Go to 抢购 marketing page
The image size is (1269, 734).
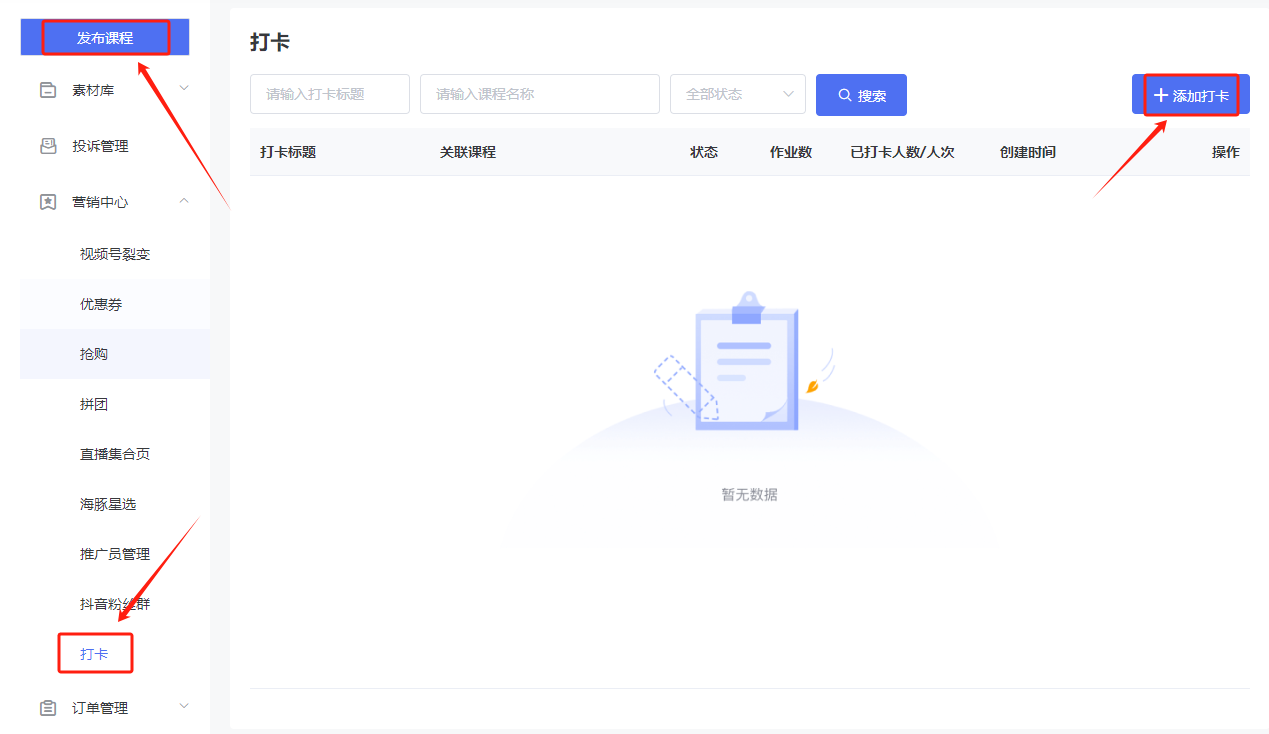coord(94,354)
